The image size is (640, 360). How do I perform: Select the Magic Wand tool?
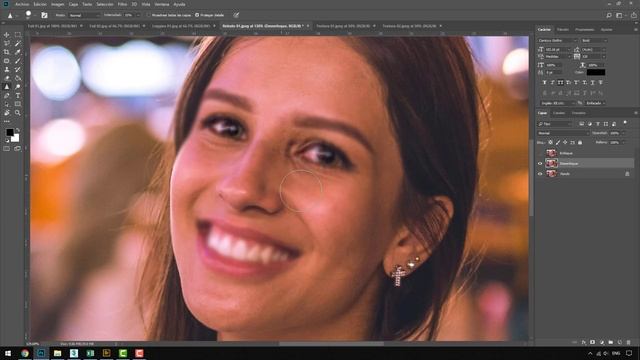point(18,44)
